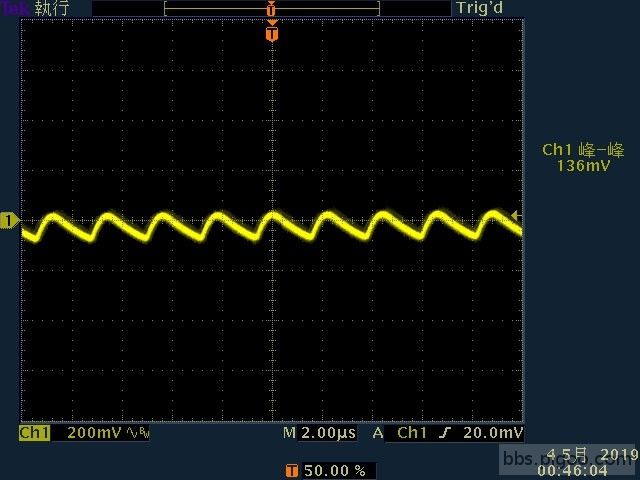Click the Ch1 峰-峰 measurement label
The width and height of the screenshot is (640, 480).
pyautogui.click(x=583, y=150)
